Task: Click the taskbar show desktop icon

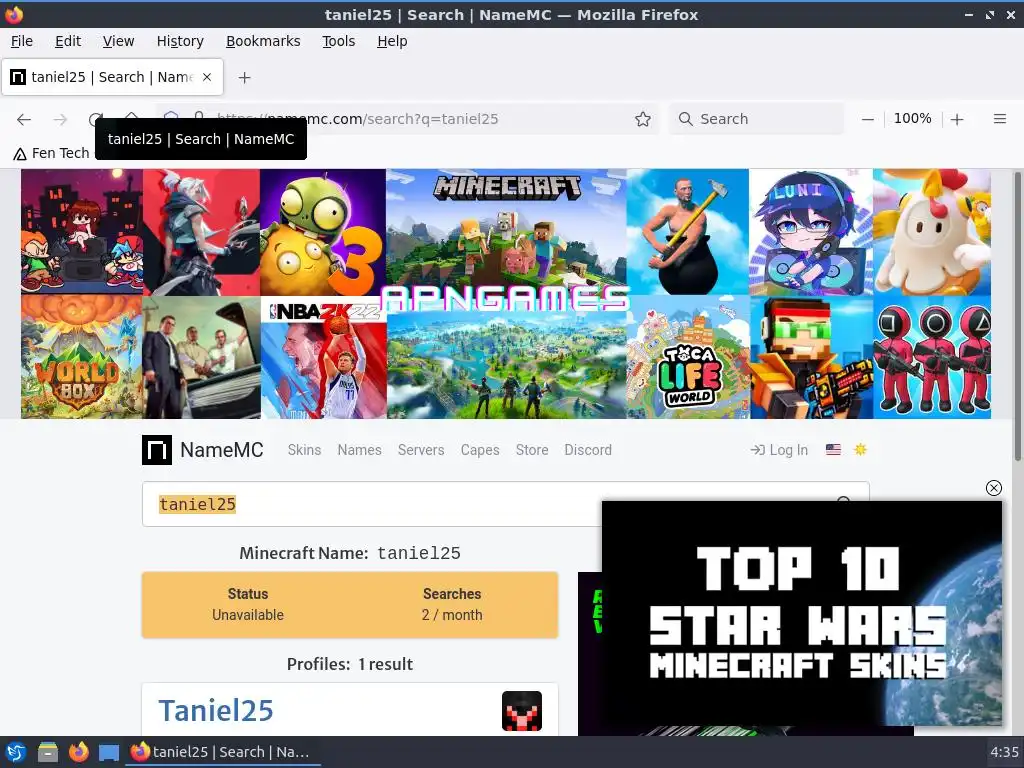Action: tap(109, 753)
